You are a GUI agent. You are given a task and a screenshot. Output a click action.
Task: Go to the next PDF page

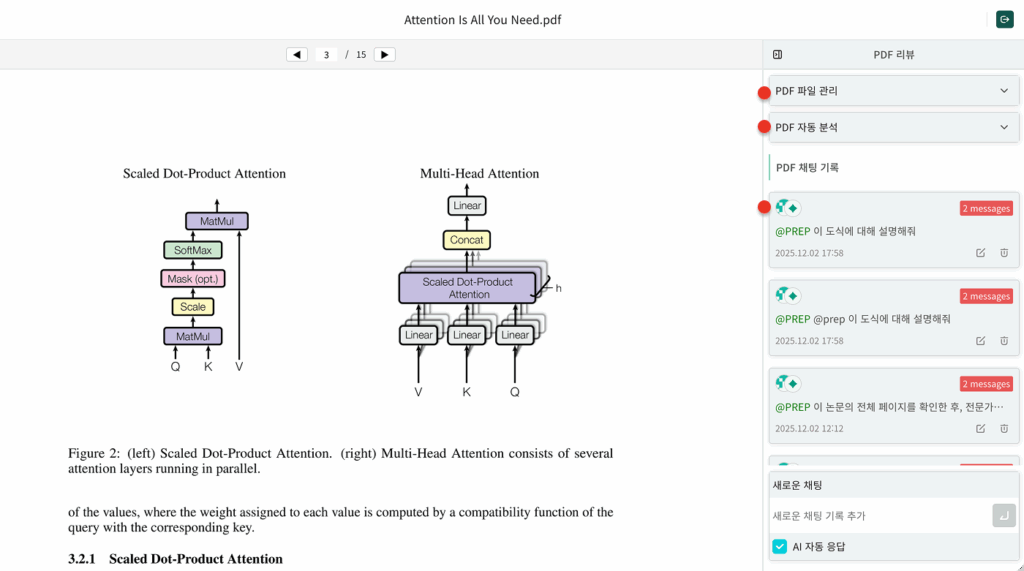point(384,55)
